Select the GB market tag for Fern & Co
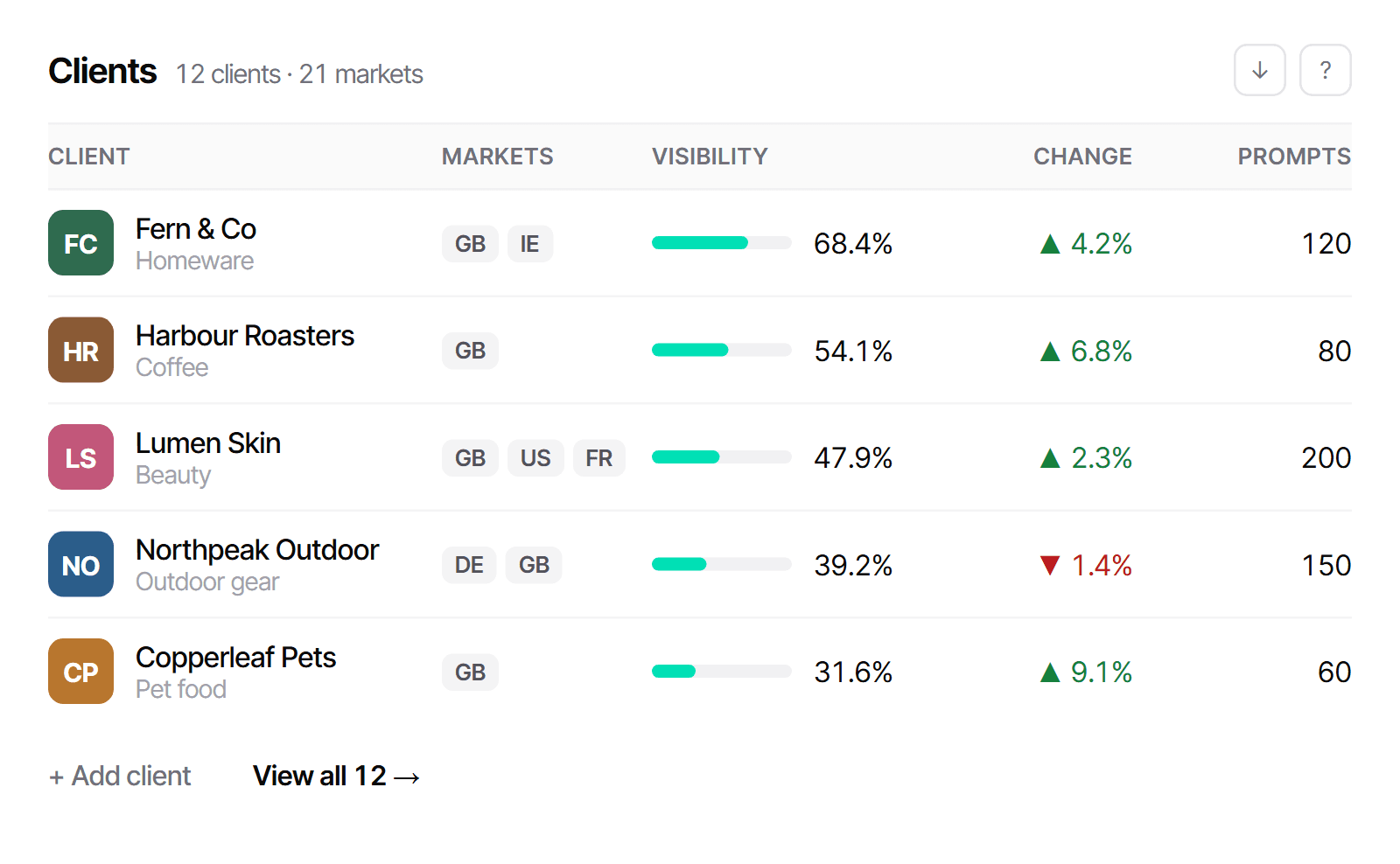Image resolution: width=1400 pixels, height=864 pixels. pos(470,244)
